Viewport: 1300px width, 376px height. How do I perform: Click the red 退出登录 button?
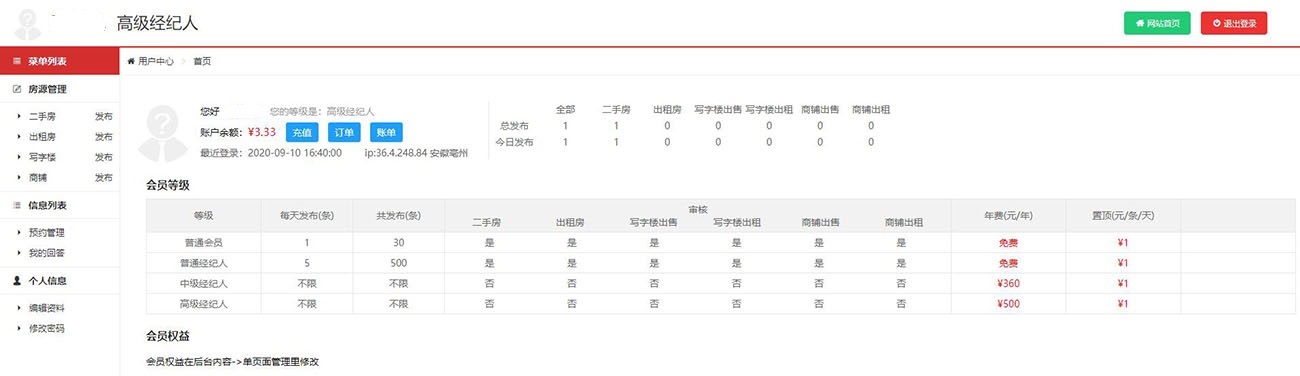coord(1234,23)
